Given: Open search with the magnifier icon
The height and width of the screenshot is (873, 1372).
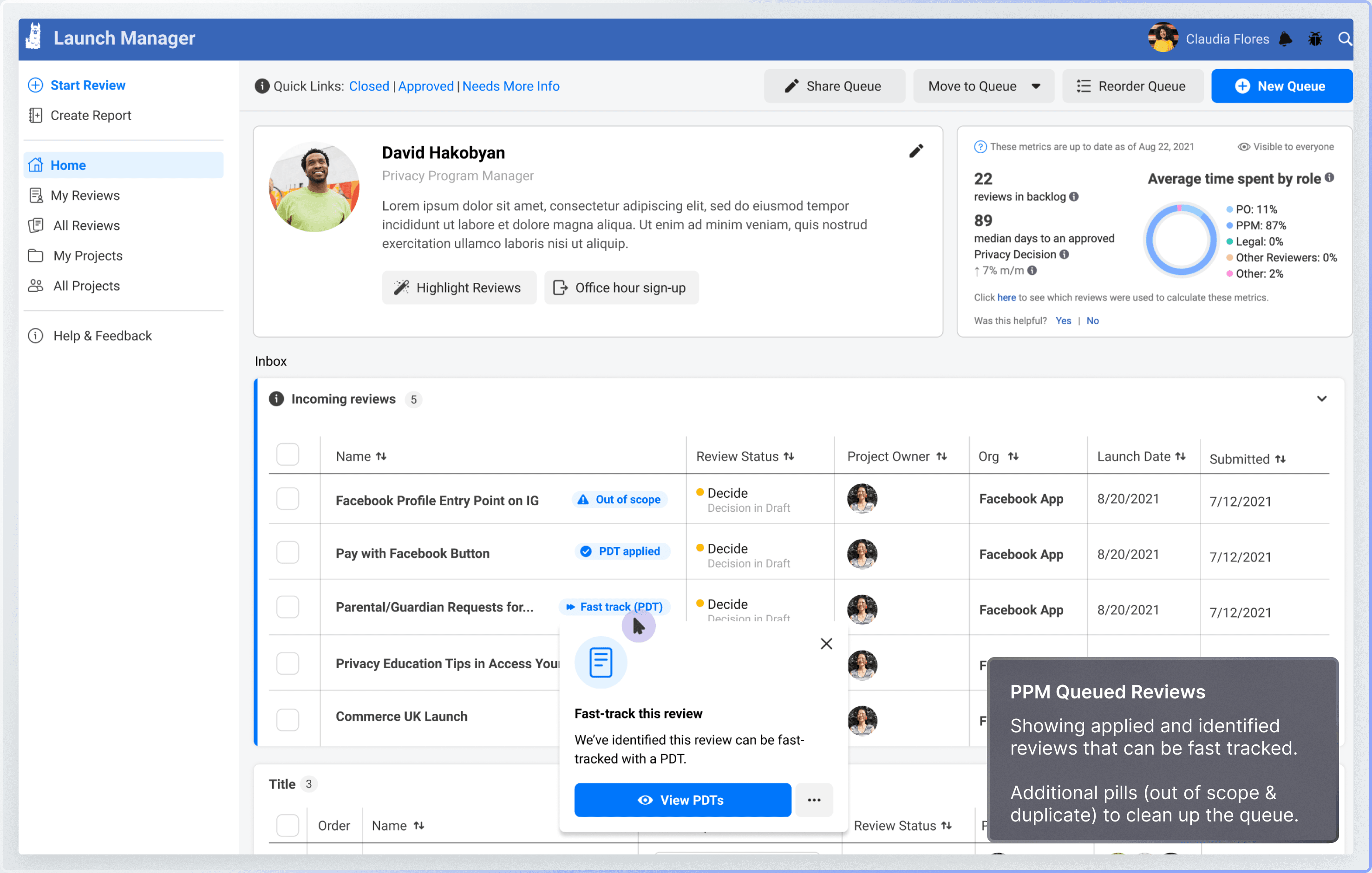Looking at the screenshot, I should [x=1344, y=39].
